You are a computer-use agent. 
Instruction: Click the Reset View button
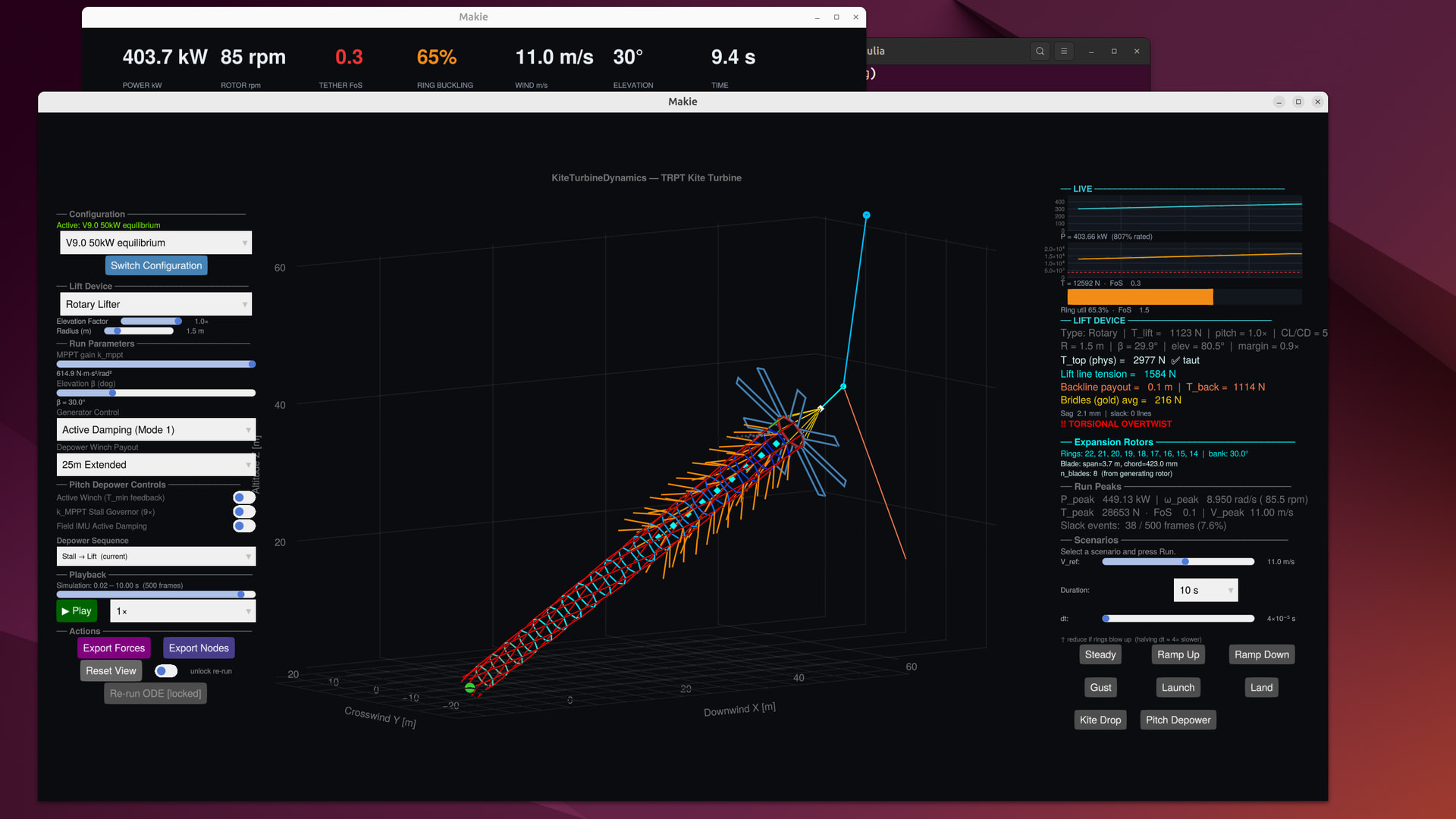(x=111, y=671)
